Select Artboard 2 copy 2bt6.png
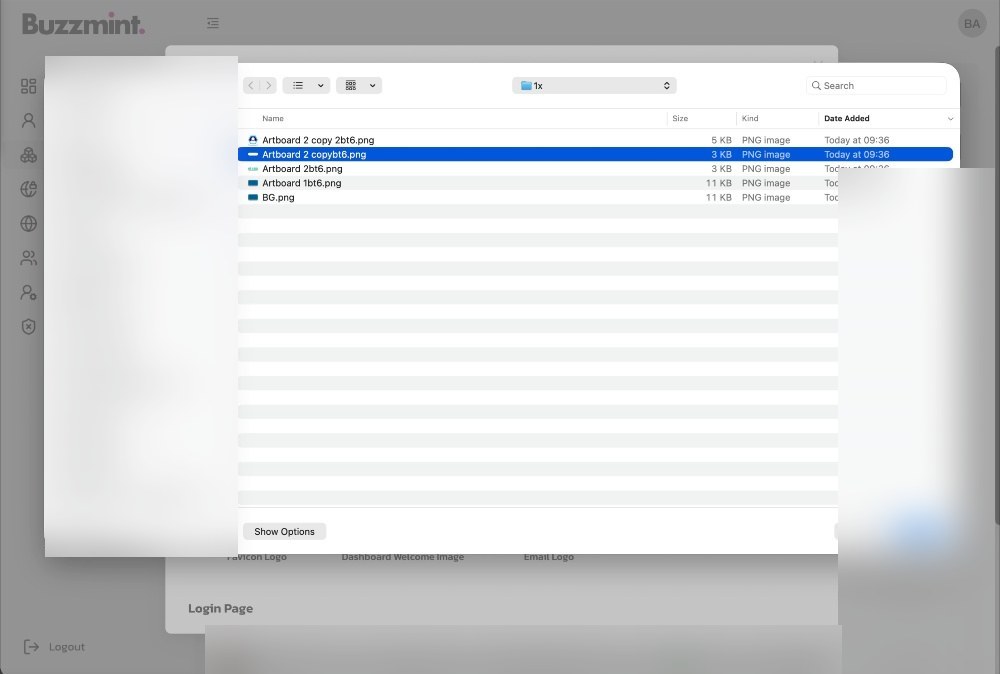The height and width of the screenshot is (674, 1000). (x=595, y=140)
